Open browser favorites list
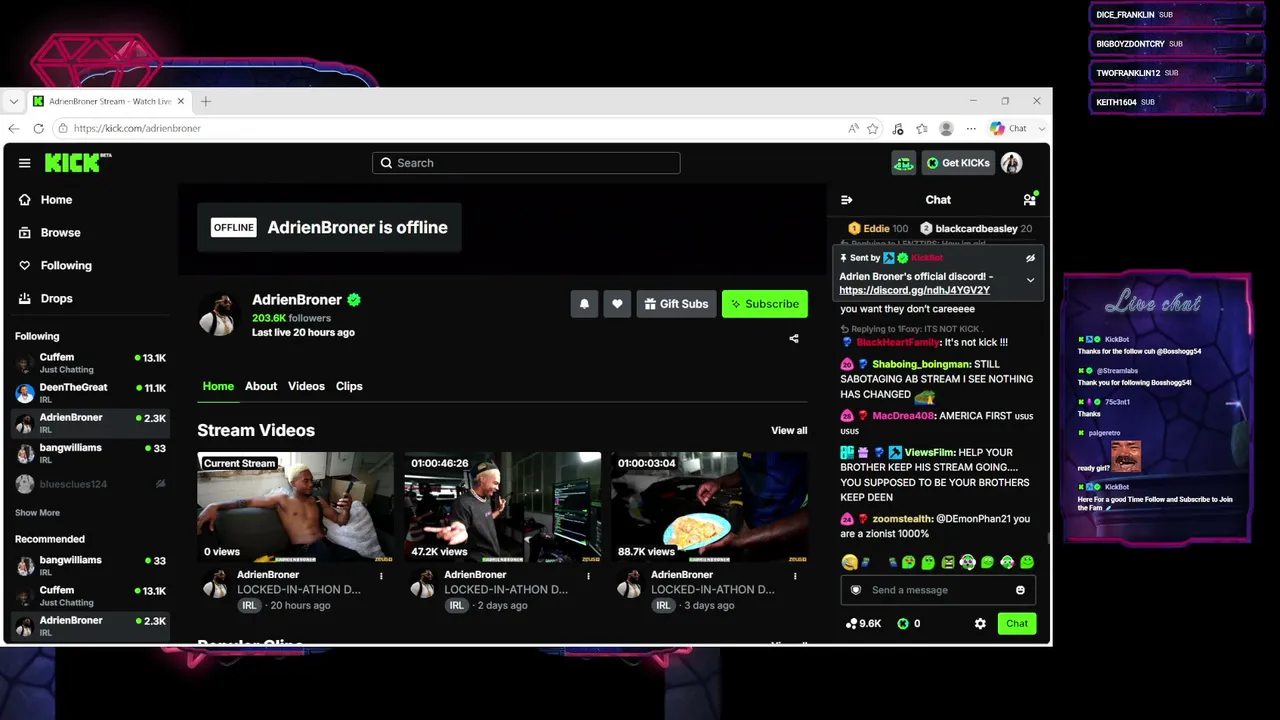The height and width of the screenshot is (720, 1280). [x=922, y=128]
